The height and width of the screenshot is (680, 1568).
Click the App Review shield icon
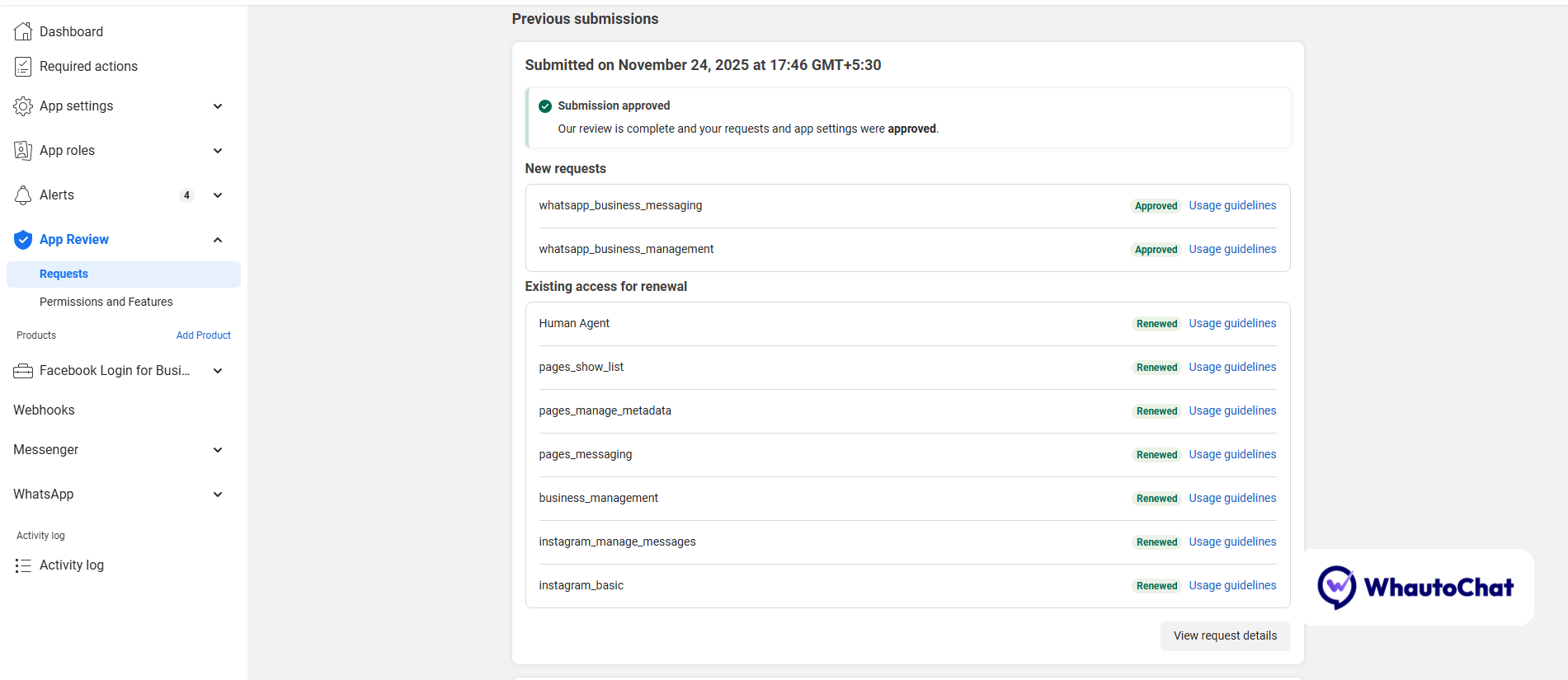23,240
